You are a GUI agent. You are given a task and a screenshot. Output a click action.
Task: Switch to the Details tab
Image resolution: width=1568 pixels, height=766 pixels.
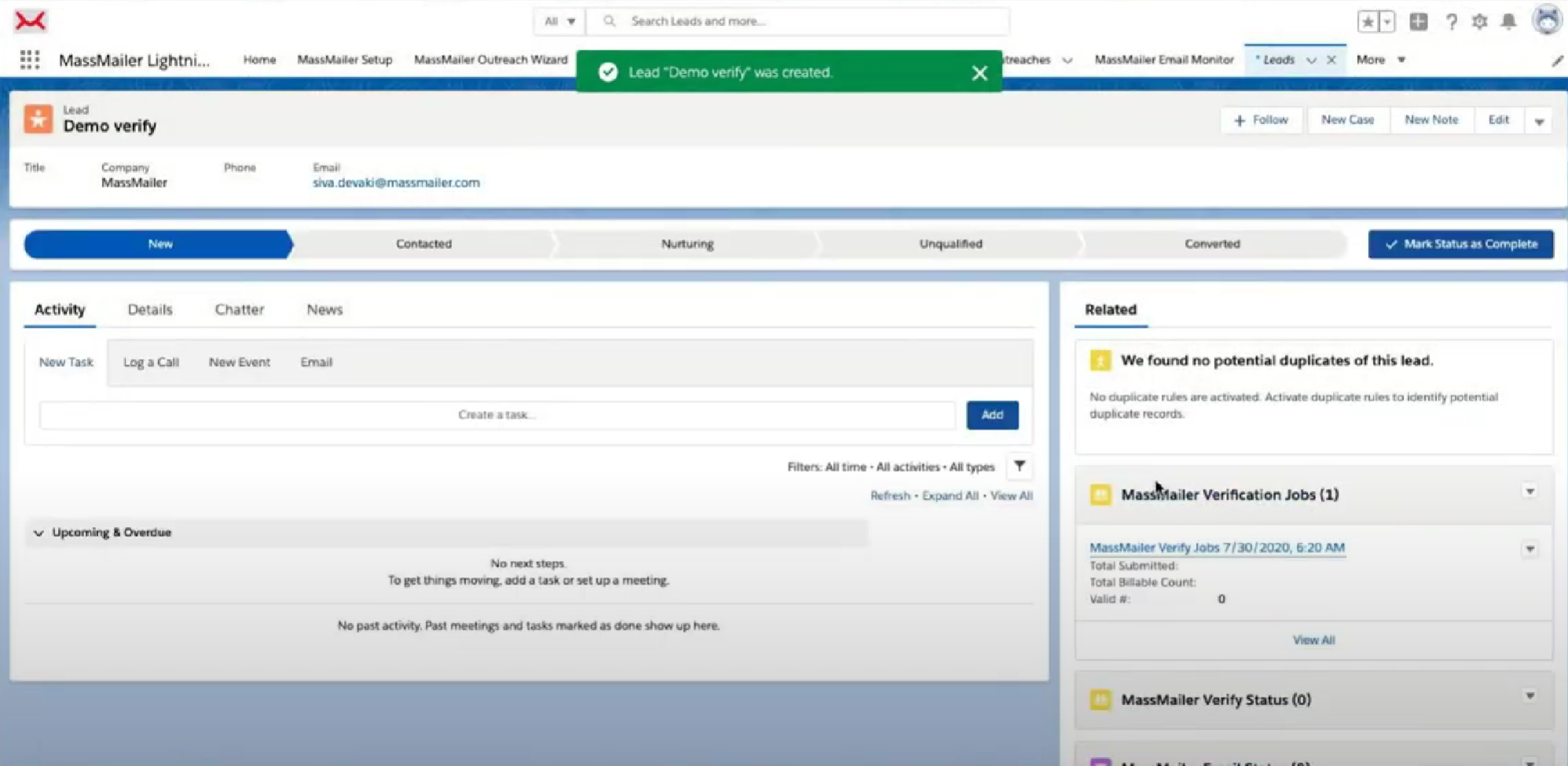point(150,310)
